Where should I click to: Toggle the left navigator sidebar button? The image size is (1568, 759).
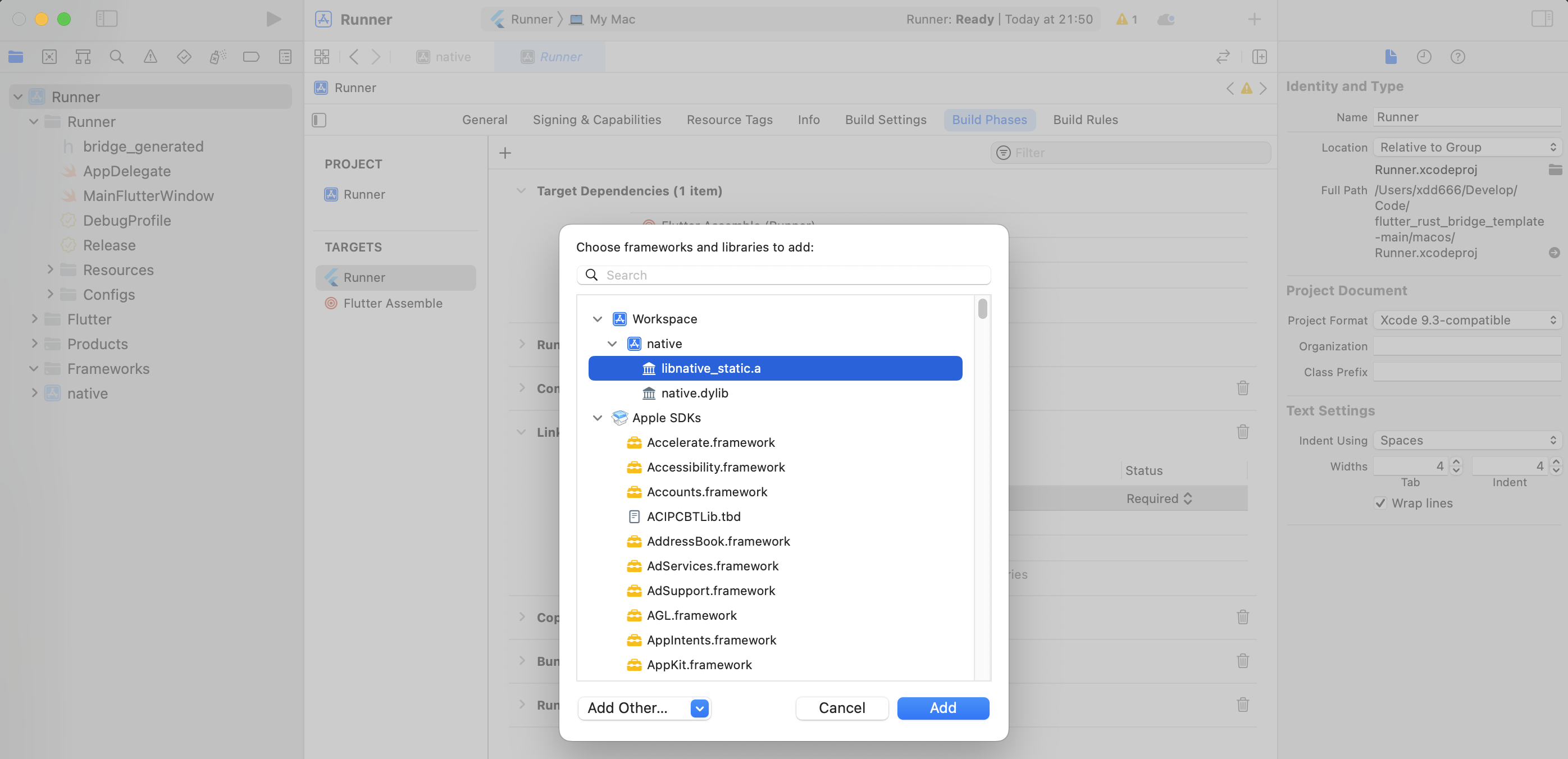[107, 19]
